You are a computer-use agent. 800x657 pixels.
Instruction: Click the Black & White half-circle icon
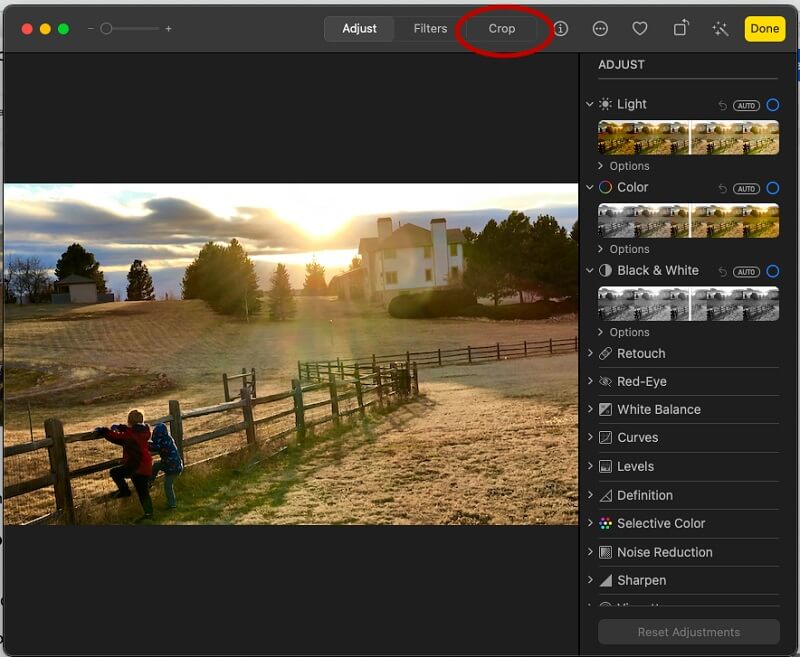click(605, 270)
